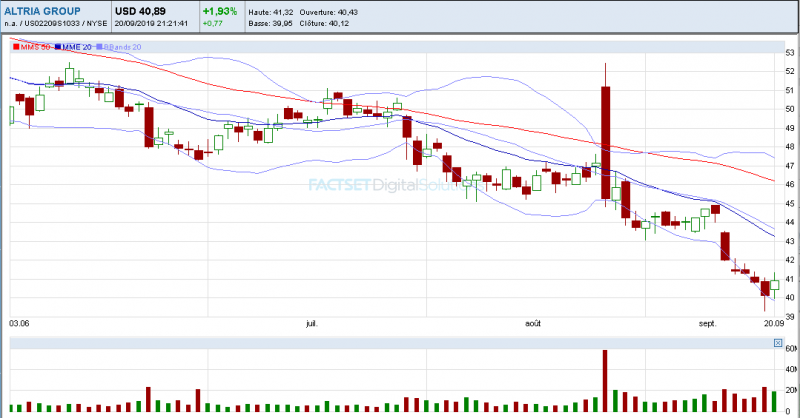The image size is (800, 418).
Task: Toggle the MME 20 legend entry
Action: coord(73,47)
